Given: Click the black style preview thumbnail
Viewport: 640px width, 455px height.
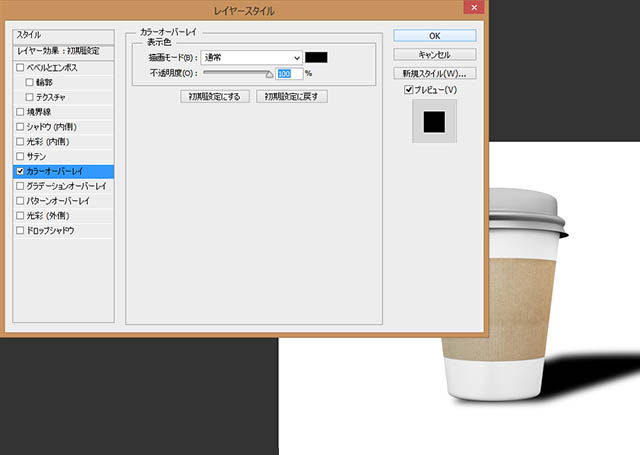Looking at the screenshot, I should pyautogui.click(x=434, y=121).
